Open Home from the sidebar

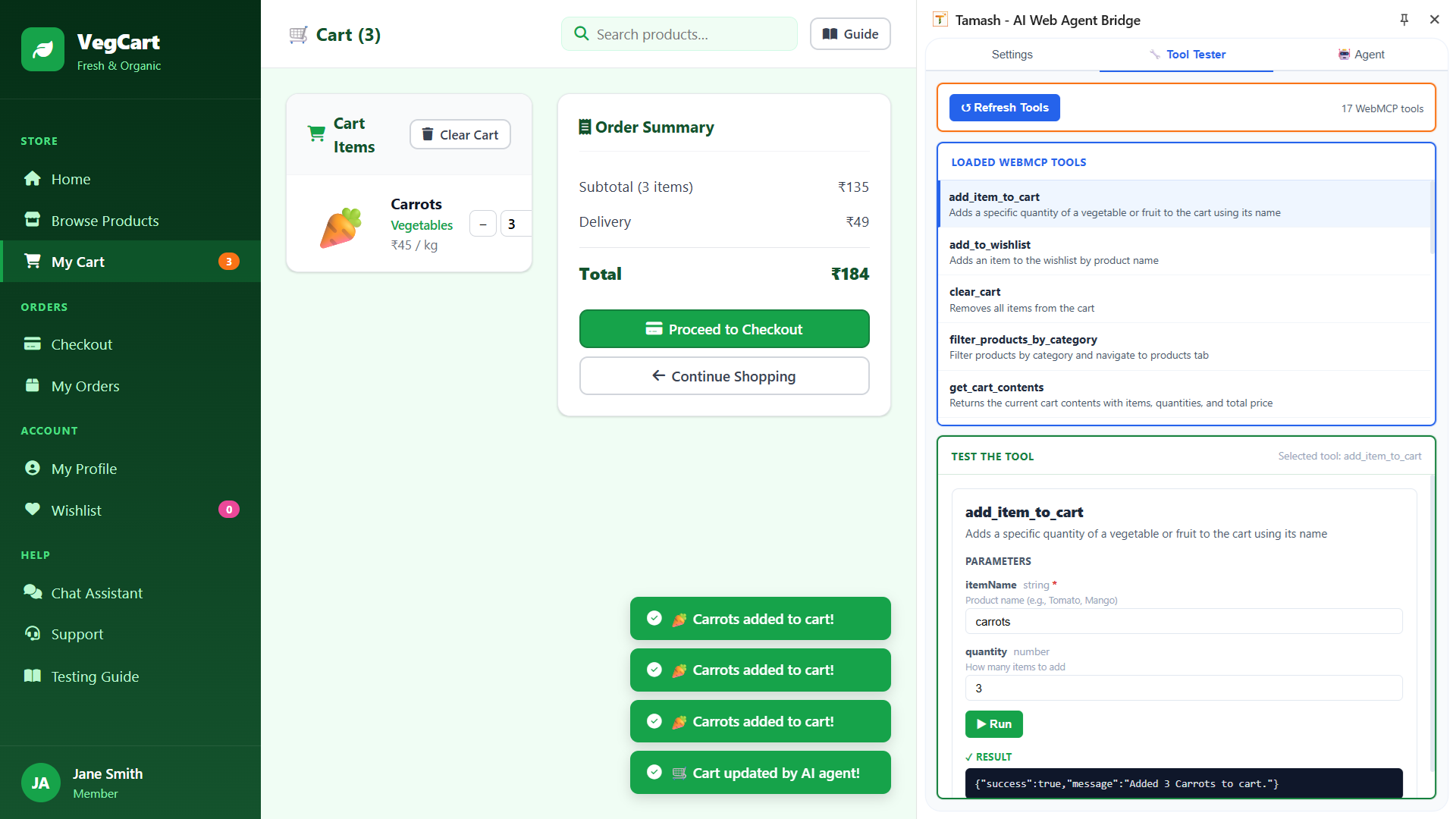tap(71, 179)
